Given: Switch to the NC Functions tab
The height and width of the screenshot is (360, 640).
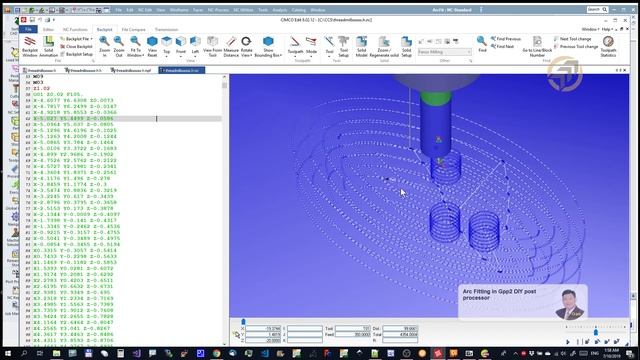Looking at the screenshot, I should pos(75,29).
